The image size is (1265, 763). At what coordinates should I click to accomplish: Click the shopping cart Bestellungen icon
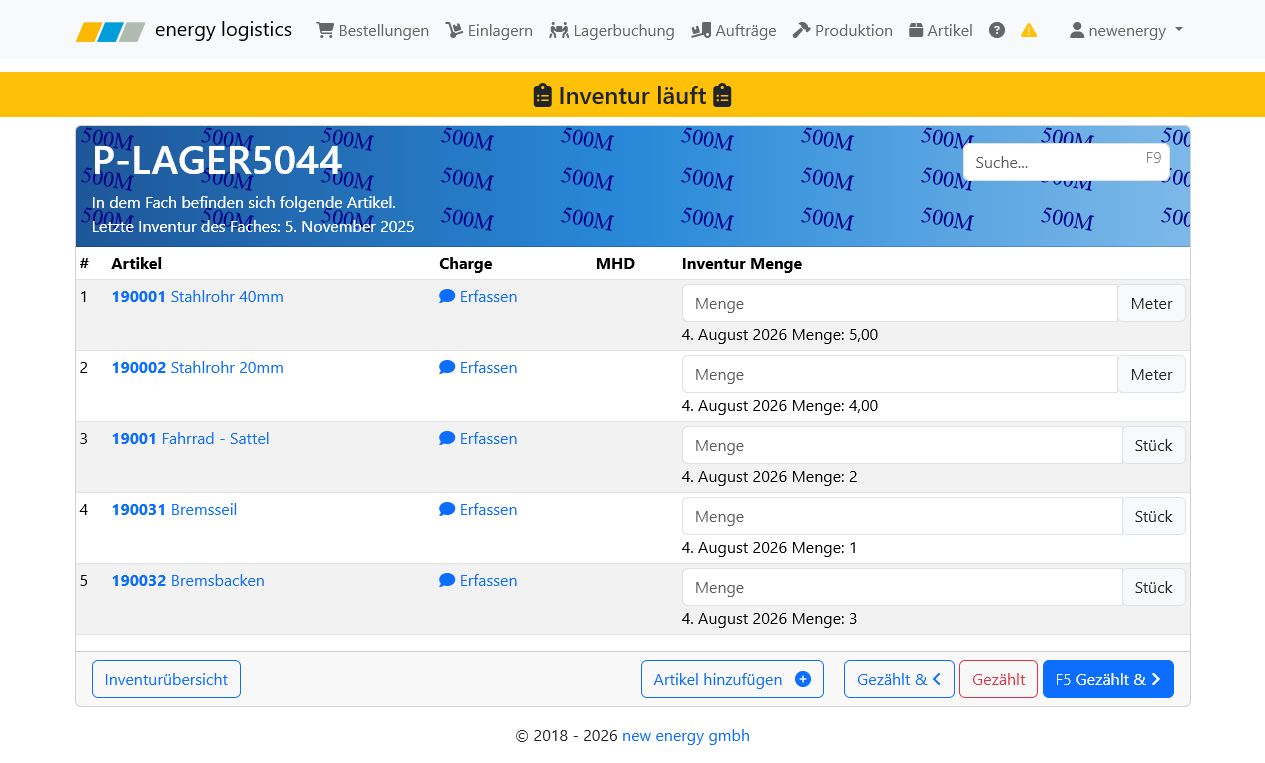[x=325, y=30]
